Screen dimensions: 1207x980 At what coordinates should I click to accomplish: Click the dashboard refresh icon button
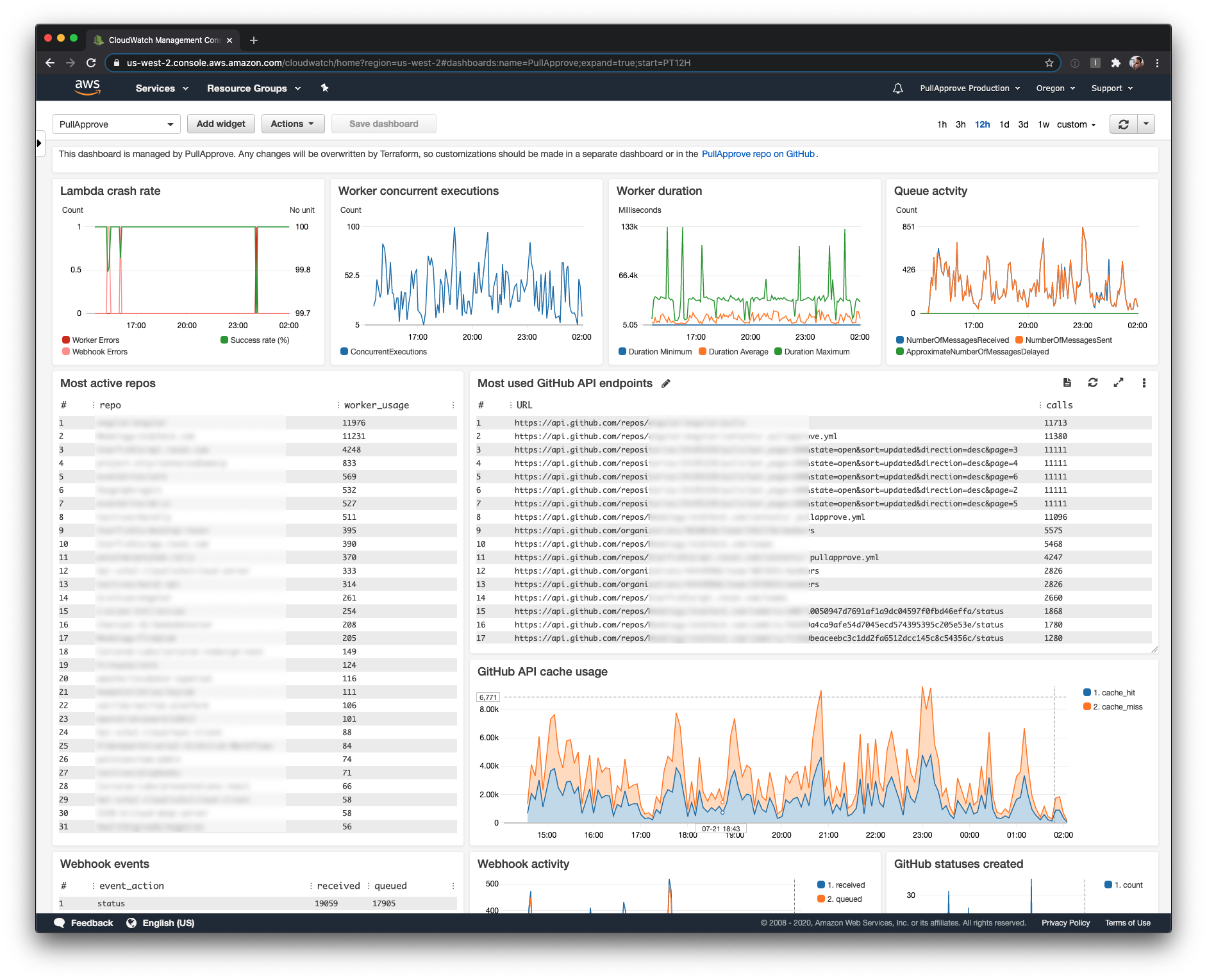[x=1123, y=124]
